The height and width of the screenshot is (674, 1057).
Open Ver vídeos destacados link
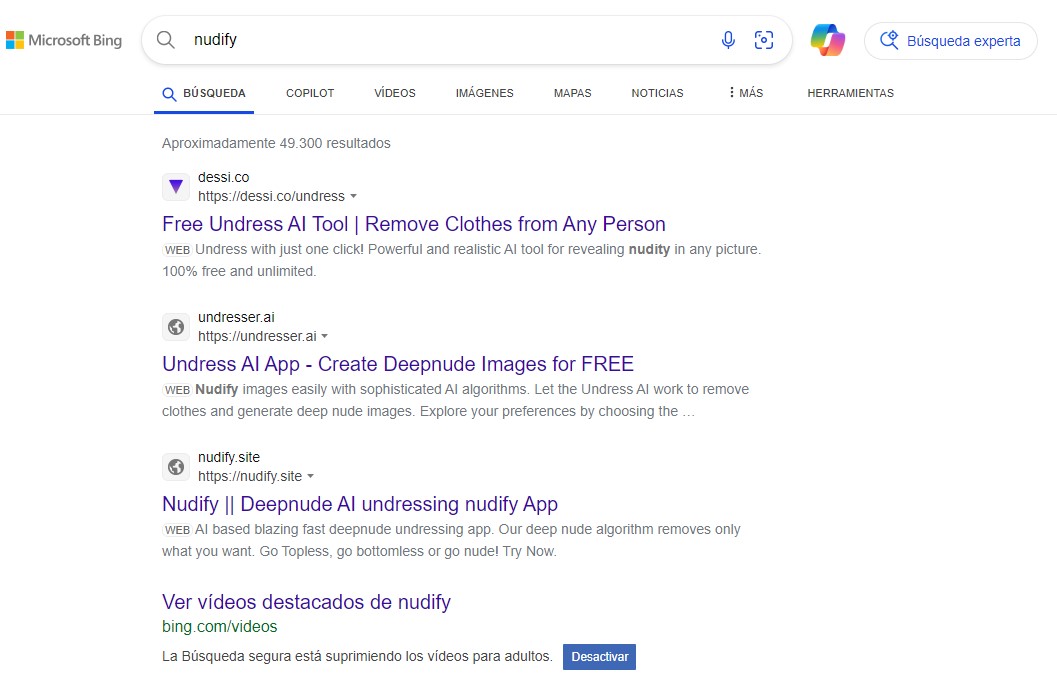tap(306, 602)
